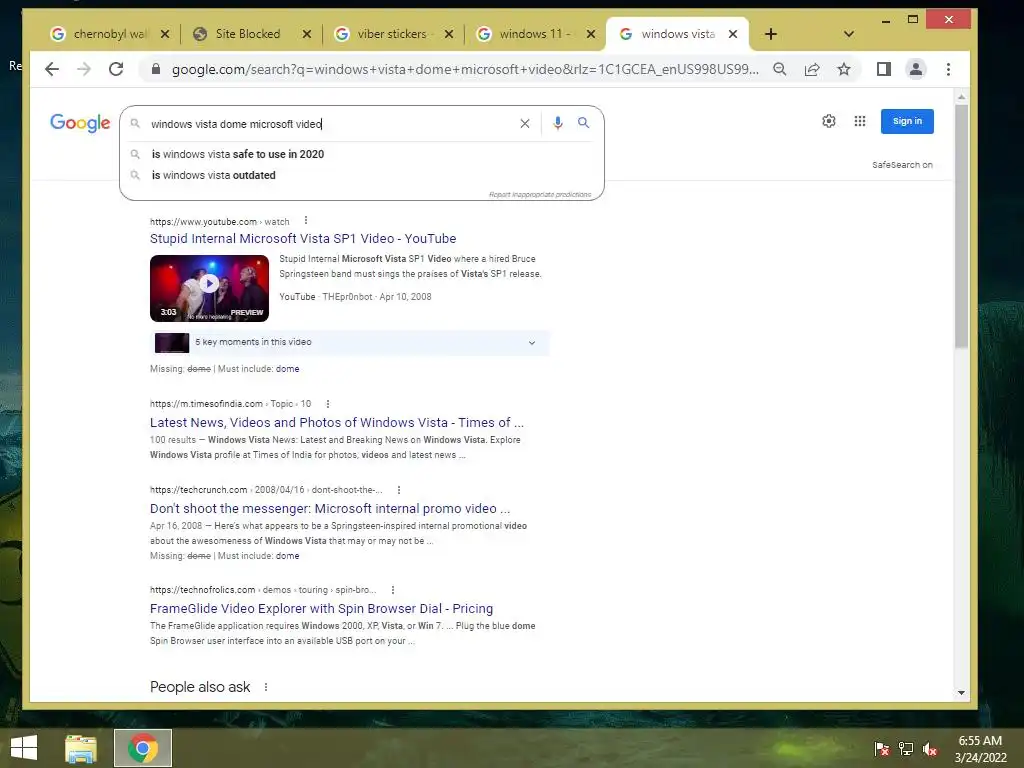This screenshot has width=1024, height=768.
Task: Close the Site Blocked tab
Action: click(x=307, y=34)
